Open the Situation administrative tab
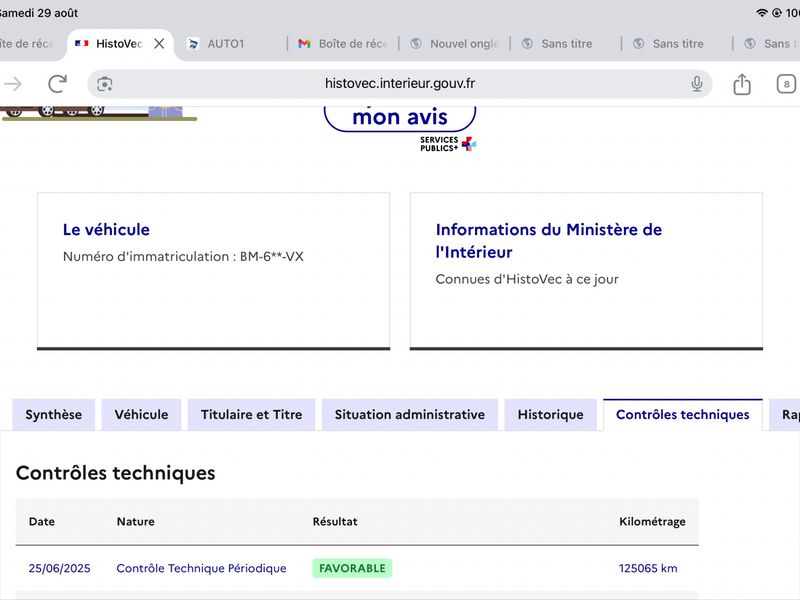 pos(410,415)
